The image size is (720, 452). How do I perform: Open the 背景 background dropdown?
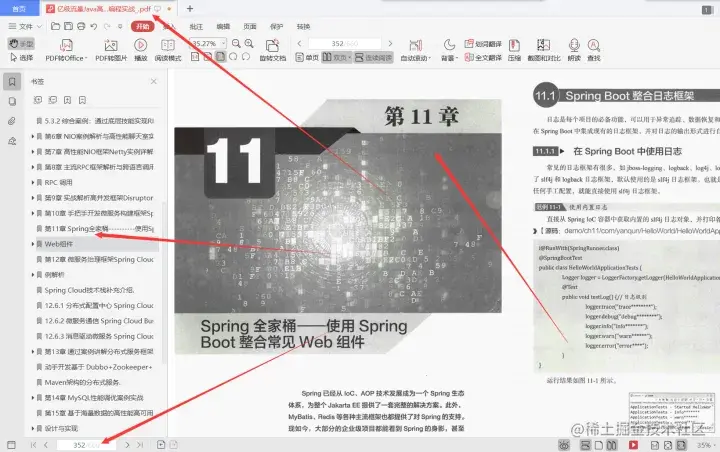(449, 51)
